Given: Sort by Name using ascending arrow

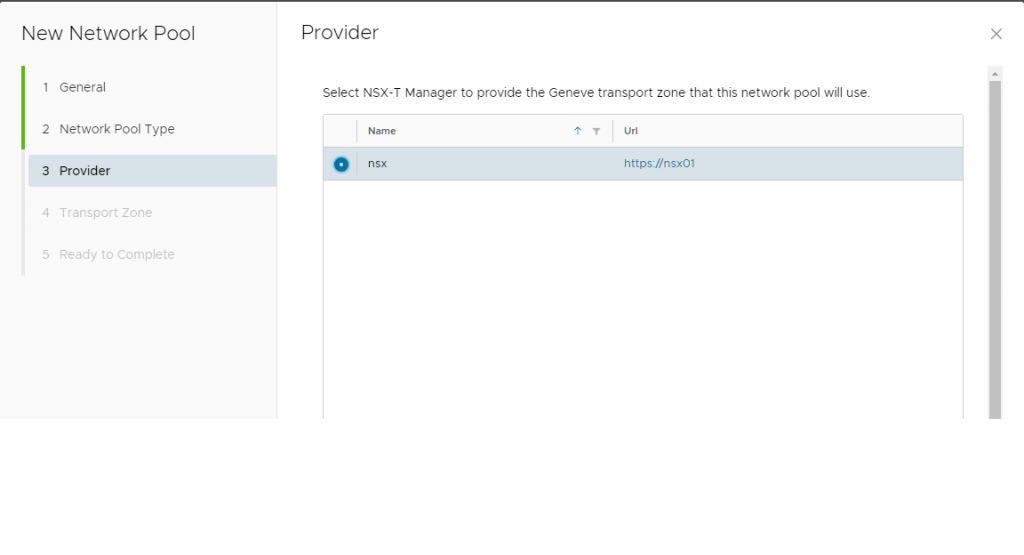Looking at the screenshot, I should pyautogui.click(x=577, y=131).
